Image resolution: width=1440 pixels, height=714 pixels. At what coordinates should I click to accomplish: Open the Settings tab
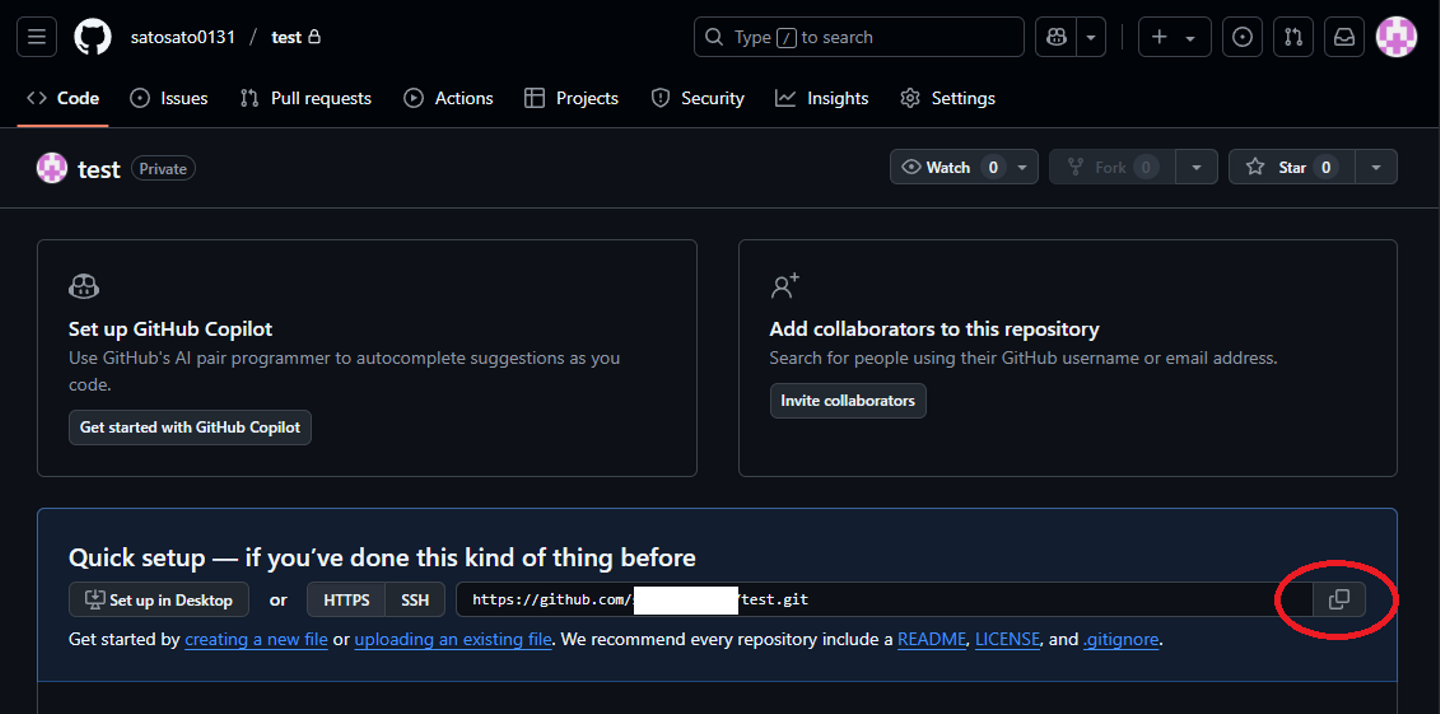[x=948, y=98]
